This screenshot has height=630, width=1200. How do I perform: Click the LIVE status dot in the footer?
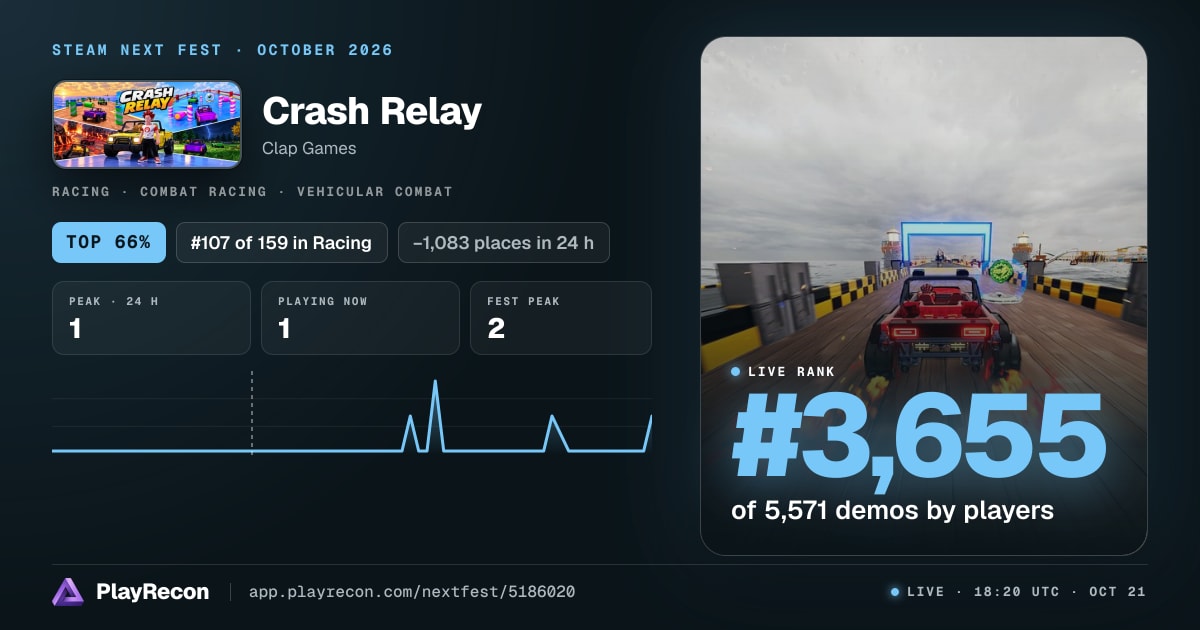pos(895,592)
